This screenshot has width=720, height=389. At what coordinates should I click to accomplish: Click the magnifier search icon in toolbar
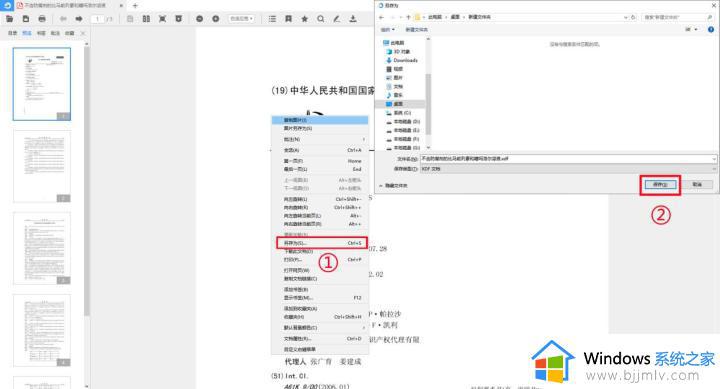coord(321,19)
